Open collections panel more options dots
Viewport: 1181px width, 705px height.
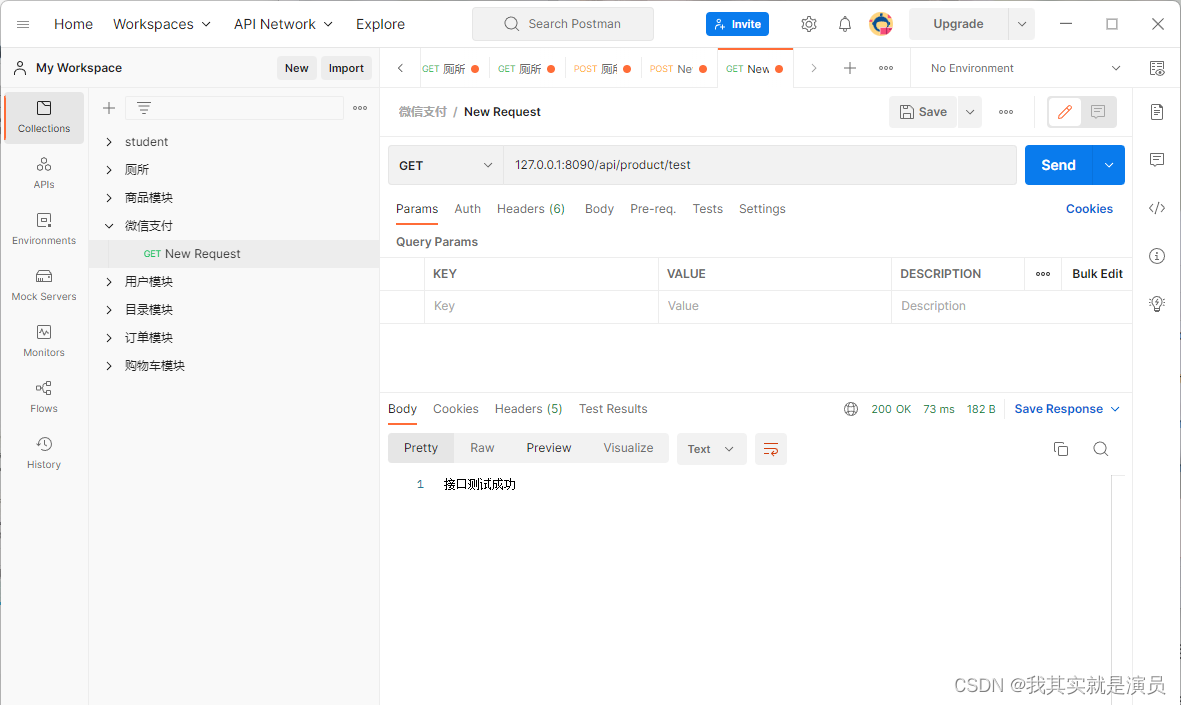[x=360, y=108]
